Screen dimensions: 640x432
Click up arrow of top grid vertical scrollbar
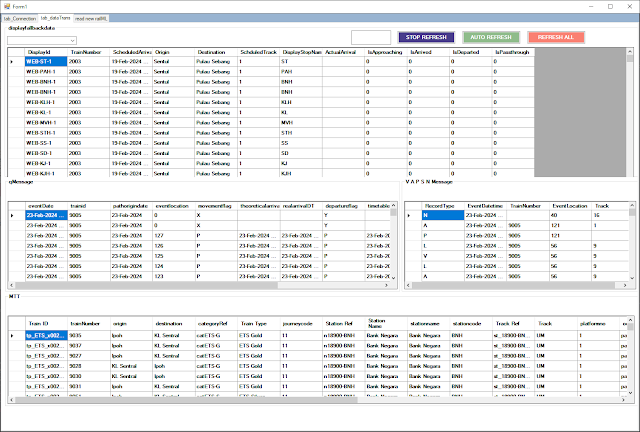[x=630, y=51]
